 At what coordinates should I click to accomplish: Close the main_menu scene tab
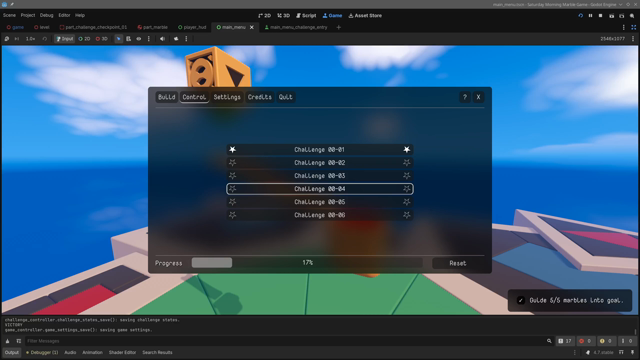pyautogui.click(x=252, y=27)
